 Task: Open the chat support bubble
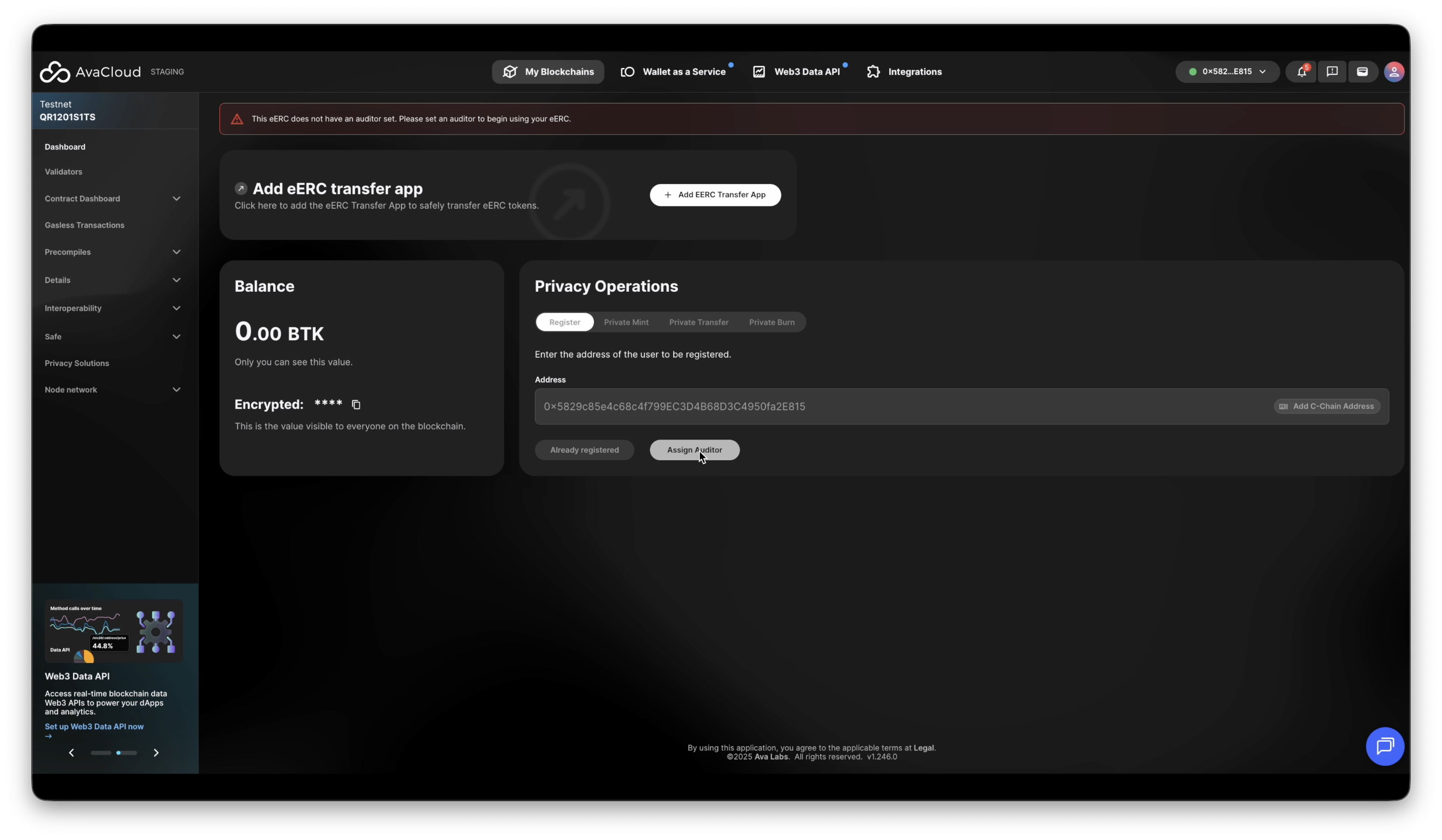[1384, 746]
